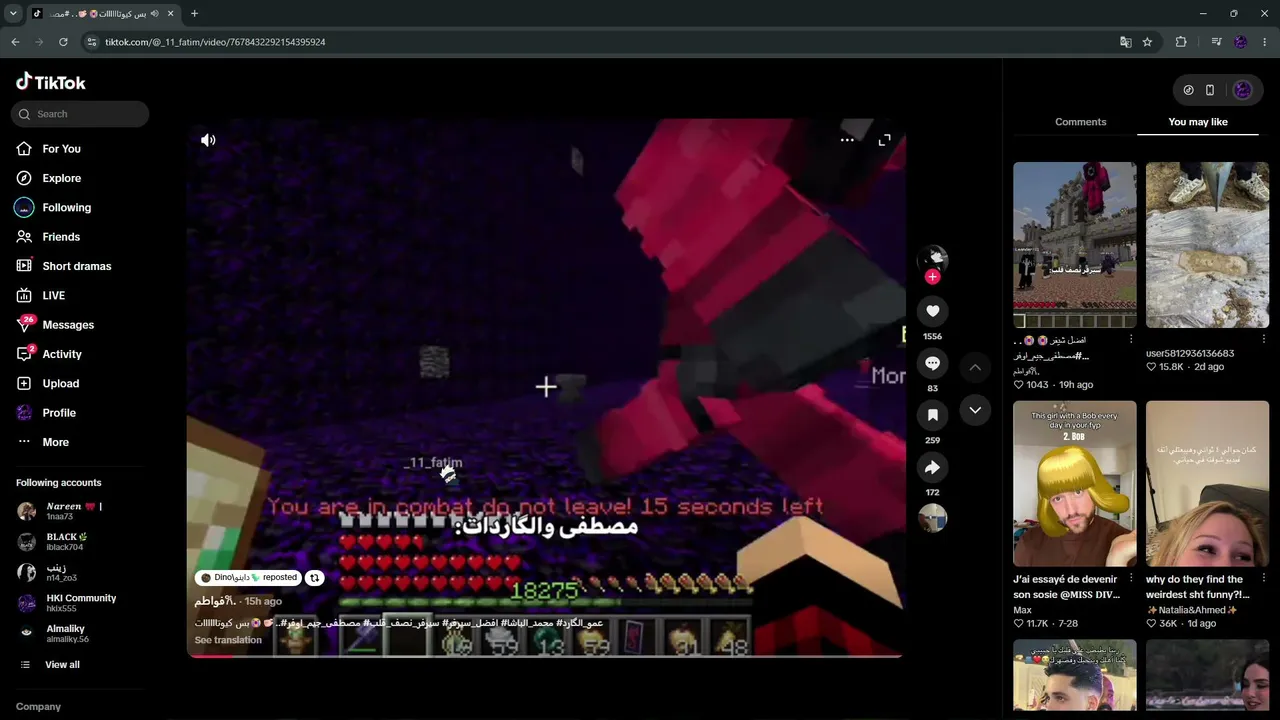Switch to the You may like tab
Viewport: 1280px width, 720px height.
(x=1198, y=122)
